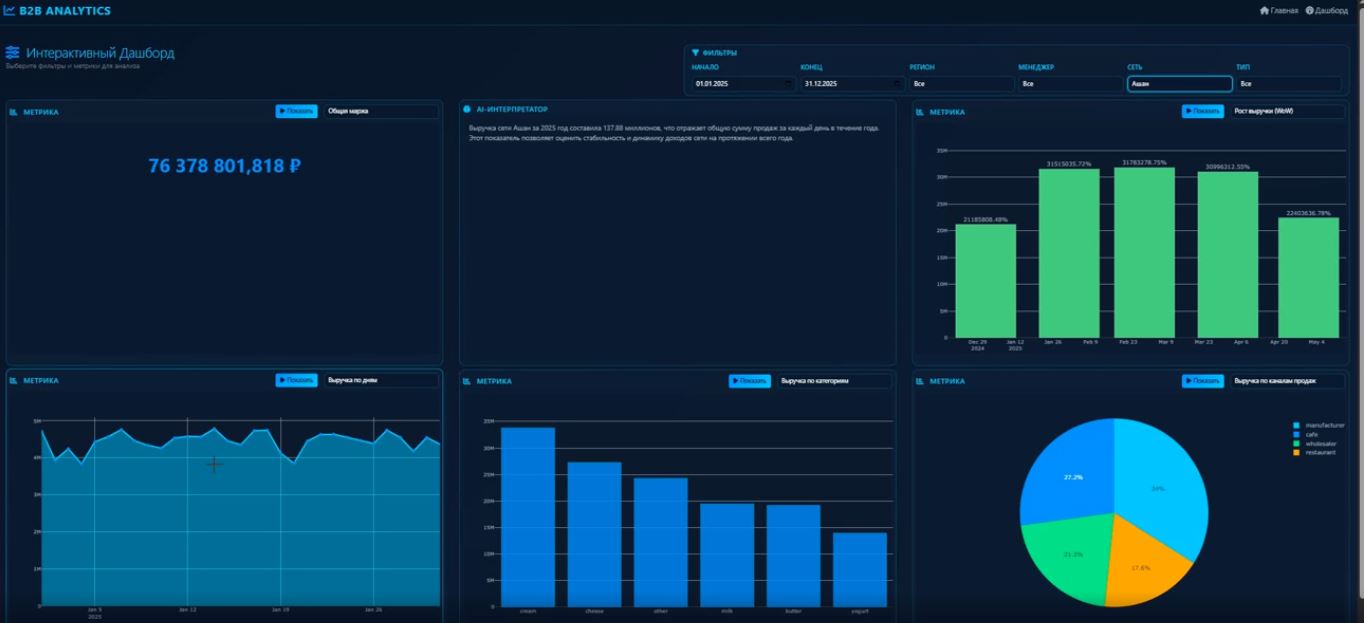The image size is (1364, 623).
Task: Click the funnel icon next to ФИЛЬТРЫ
Action: point(696,53)
